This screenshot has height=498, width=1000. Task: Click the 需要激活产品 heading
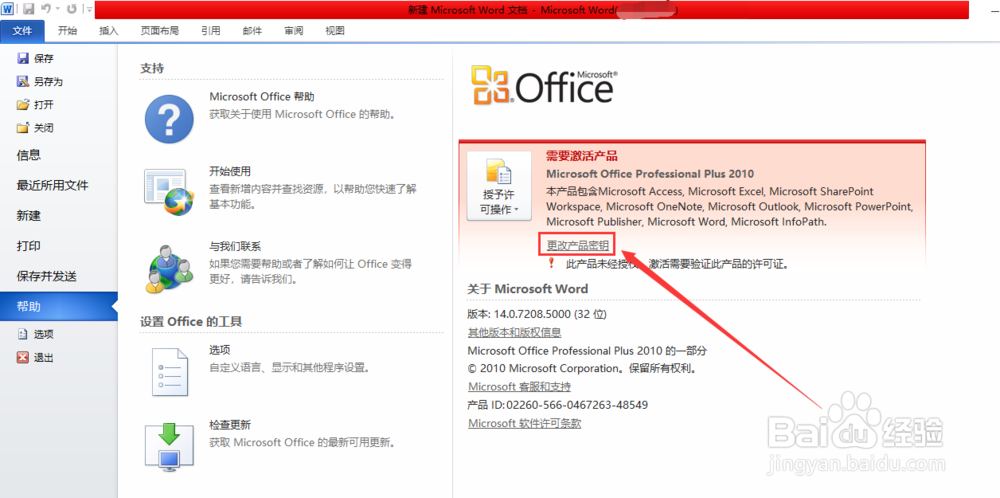tap(582, 156)
